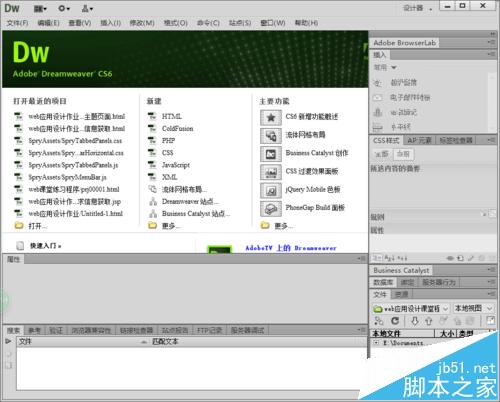Open recent file SpryMenuBar.js
Screen dimensions: 500x402
click(x=67, y=177)
